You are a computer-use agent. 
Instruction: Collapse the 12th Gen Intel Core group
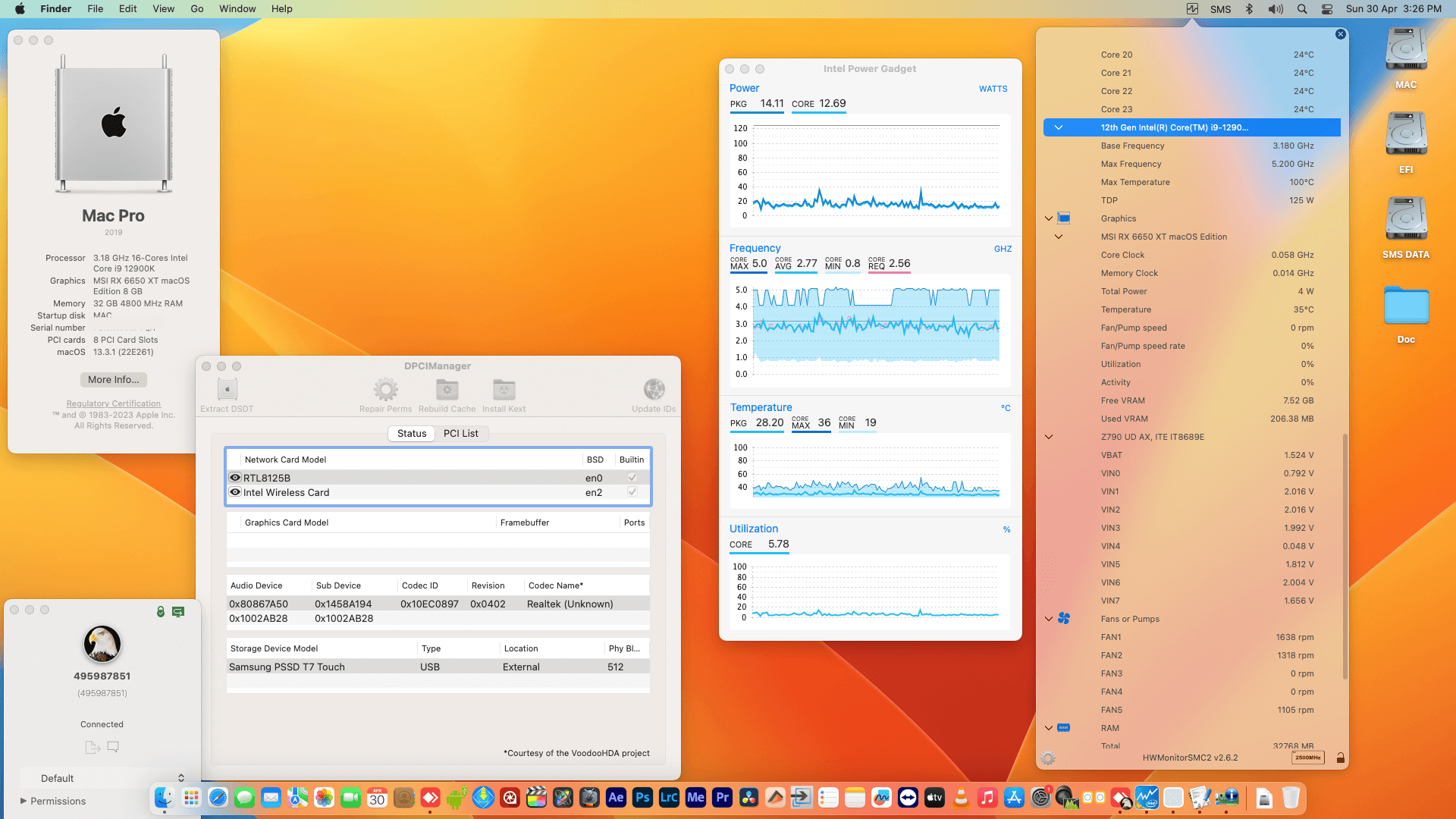1059,127
